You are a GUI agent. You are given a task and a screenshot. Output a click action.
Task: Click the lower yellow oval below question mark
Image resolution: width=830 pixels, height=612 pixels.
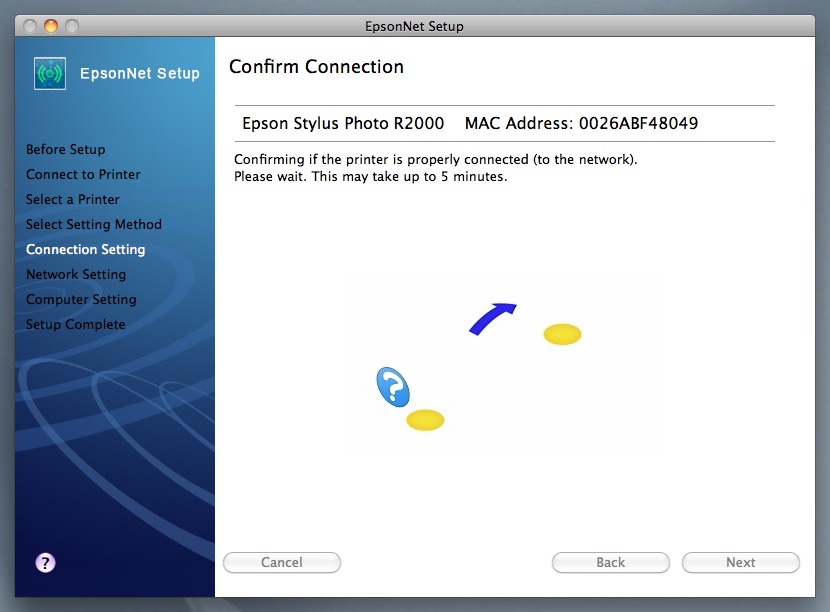coord(425,420)
